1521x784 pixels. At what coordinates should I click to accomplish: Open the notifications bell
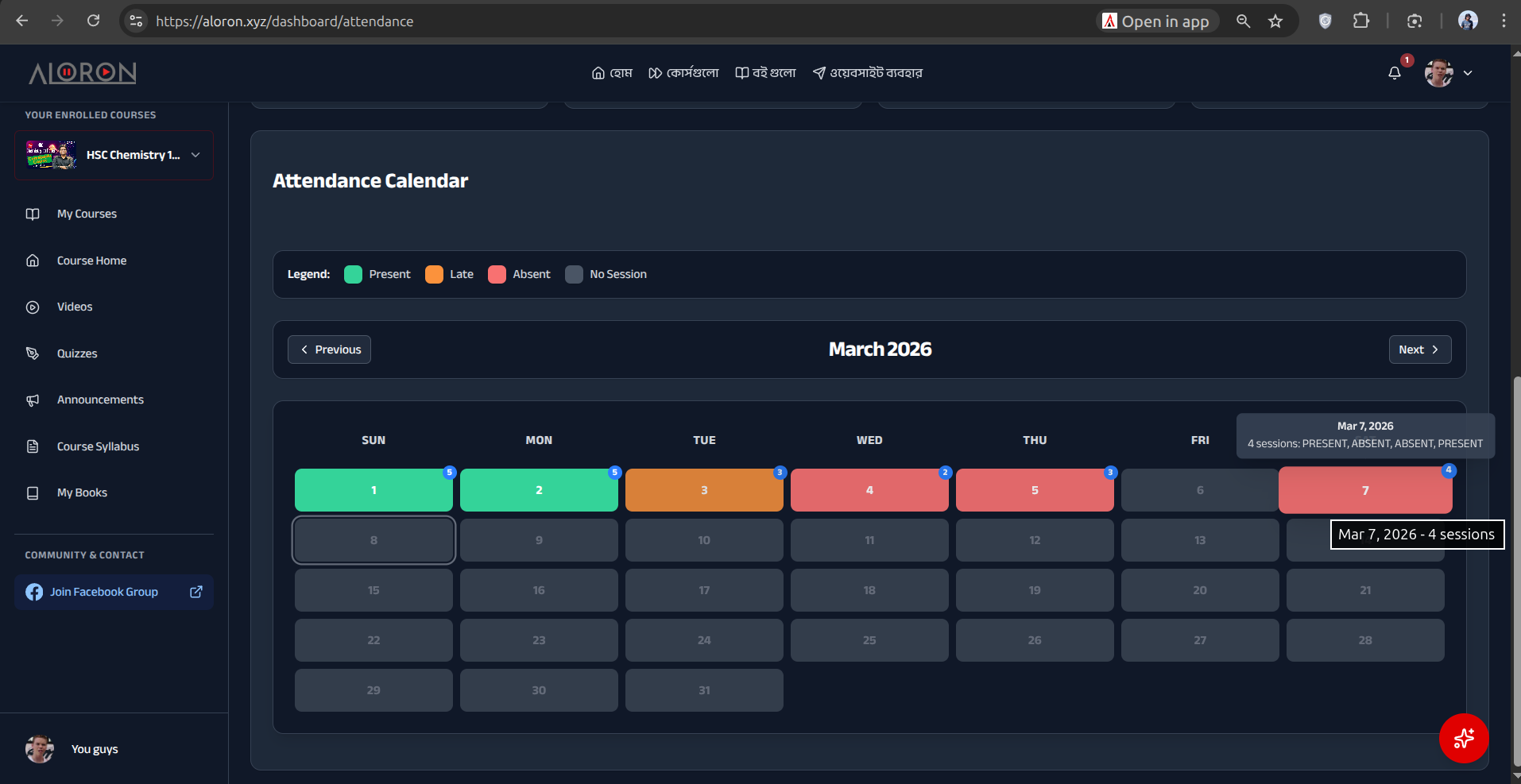coord(1395,73)
